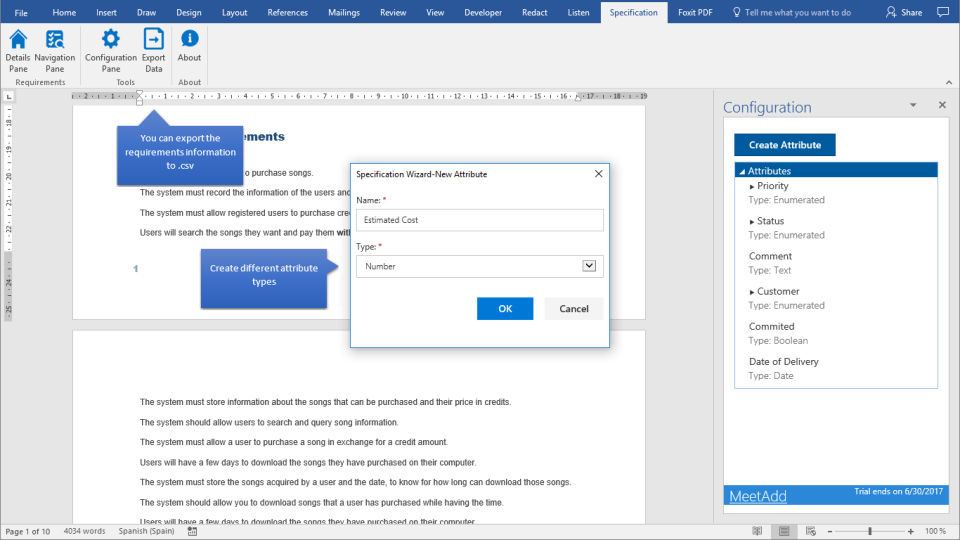Screen dimensions: 960x540
Task: Switch to the Review tab
Action: [x=393, y=12]
